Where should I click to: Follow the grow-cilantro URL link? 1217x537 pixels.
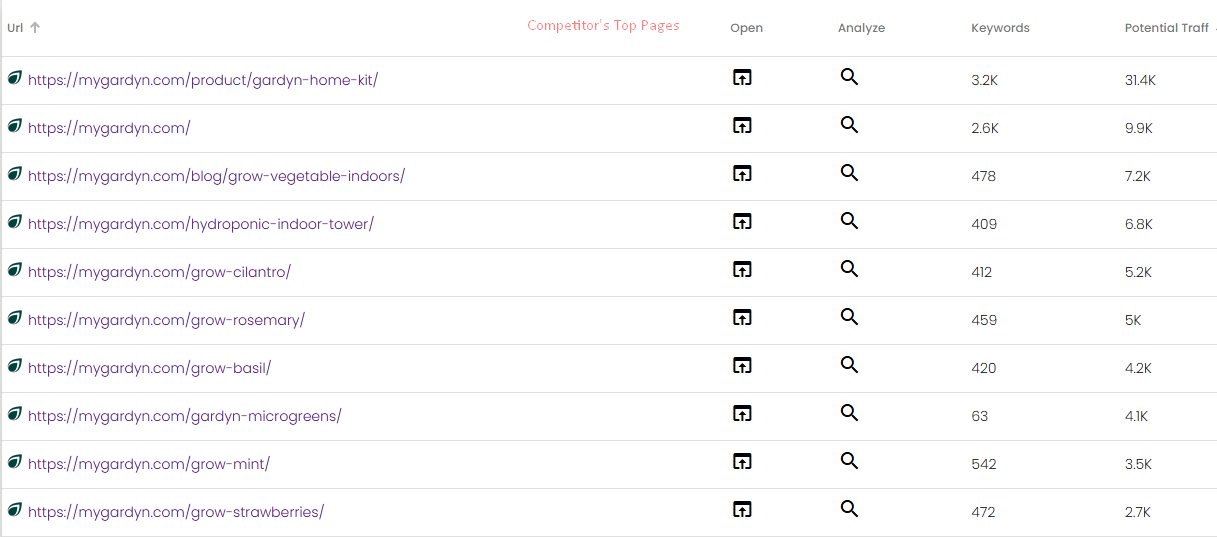tap(159, 272)
